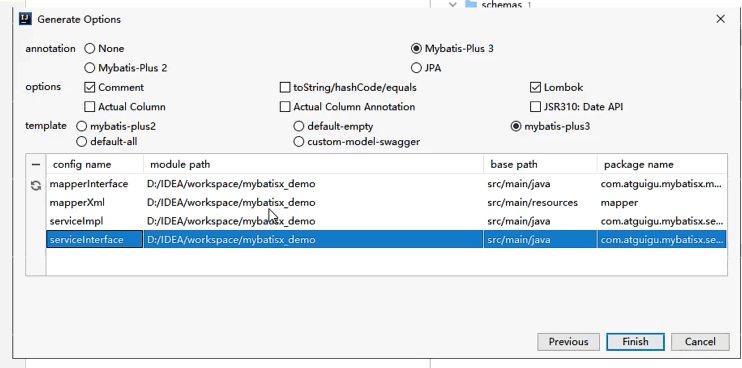Viewport: 742px width, 368px height.
Task: Click src/main/resources base path cell
Action: pyautogui.click(x=540, y=202)
